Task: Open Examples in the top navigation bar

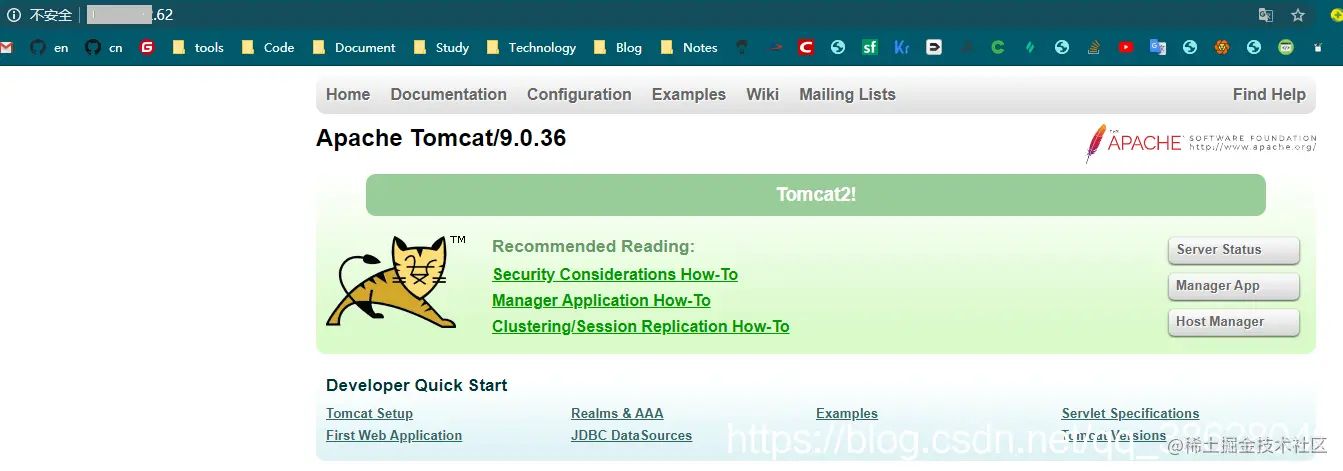Action: [x=688, y=94]
